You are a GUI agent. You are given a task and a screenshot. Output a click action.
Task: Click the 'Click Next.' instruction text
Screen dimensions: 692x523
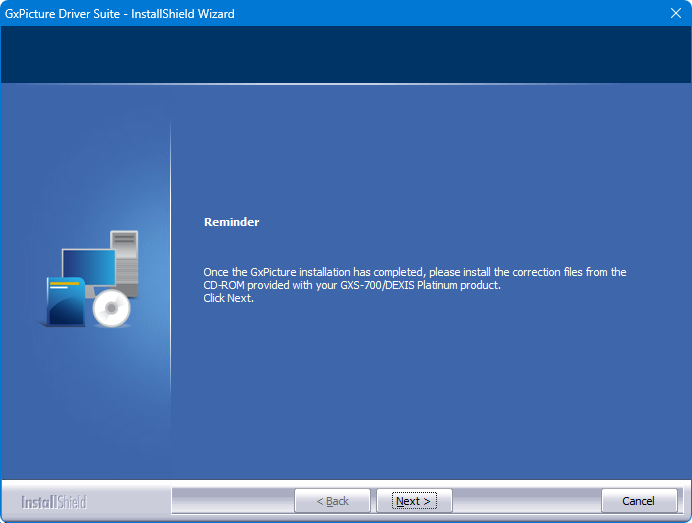point(228,298)
